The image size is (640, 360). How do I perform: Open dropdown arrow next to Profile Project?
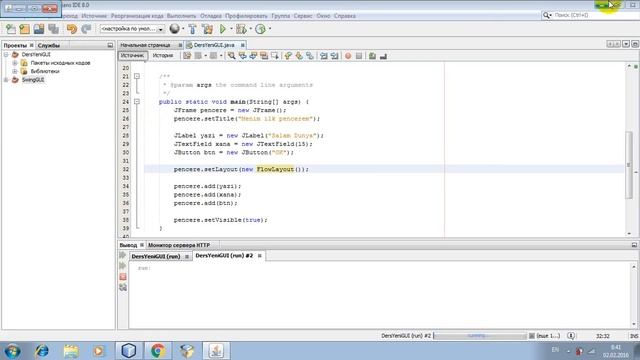270,29
